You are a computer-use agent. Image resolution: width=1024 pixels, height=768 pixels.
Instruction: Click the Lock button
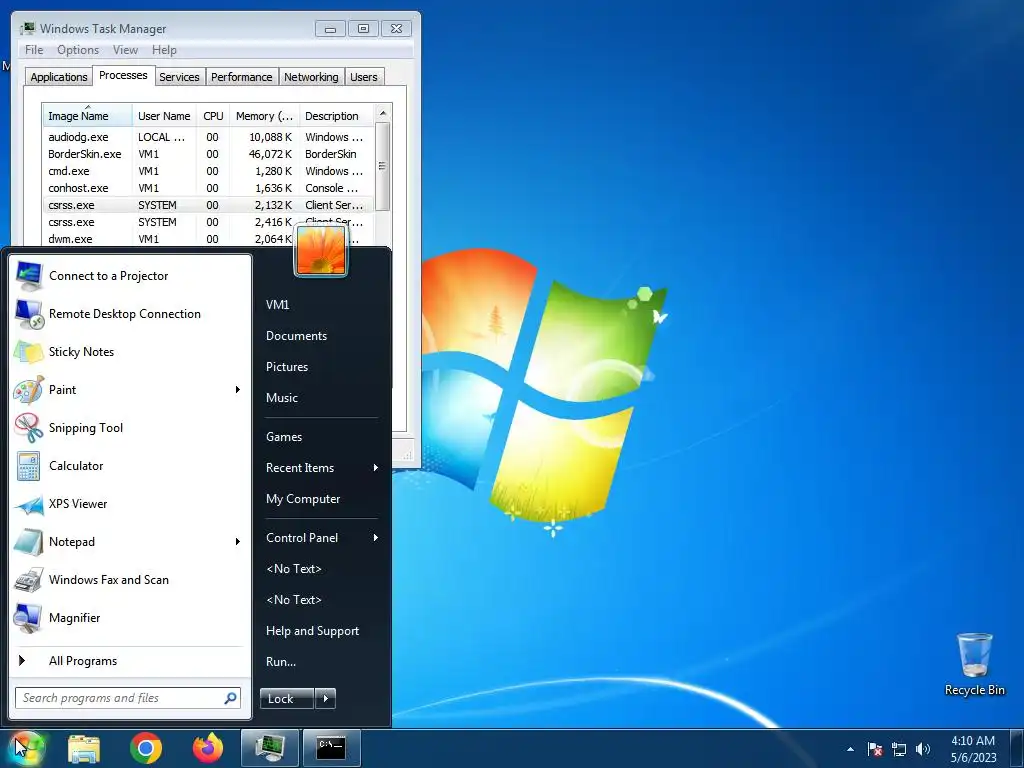click(x=287, y=699)
